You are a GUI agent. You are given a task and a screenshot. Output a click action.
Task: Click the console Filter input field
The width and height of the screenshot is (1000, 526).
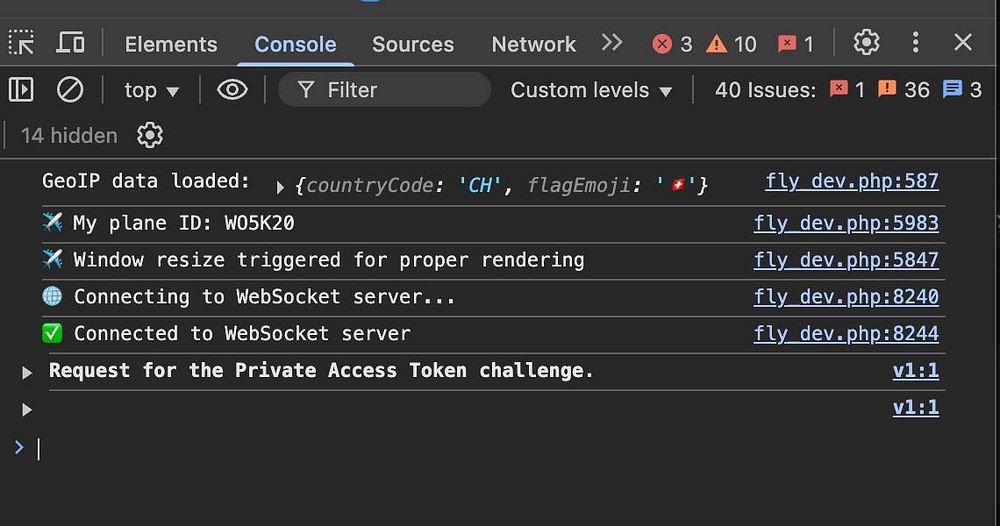click(400, 90)
